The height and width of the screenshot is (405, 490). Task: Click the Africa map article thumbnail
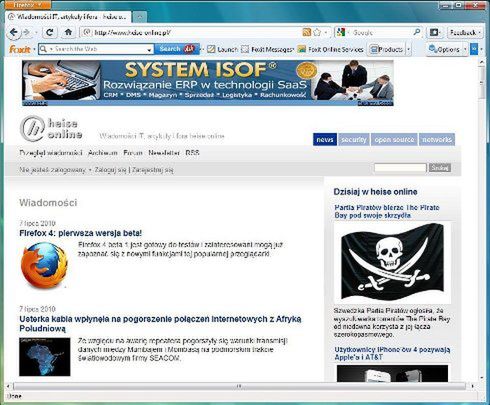point(45,357)
